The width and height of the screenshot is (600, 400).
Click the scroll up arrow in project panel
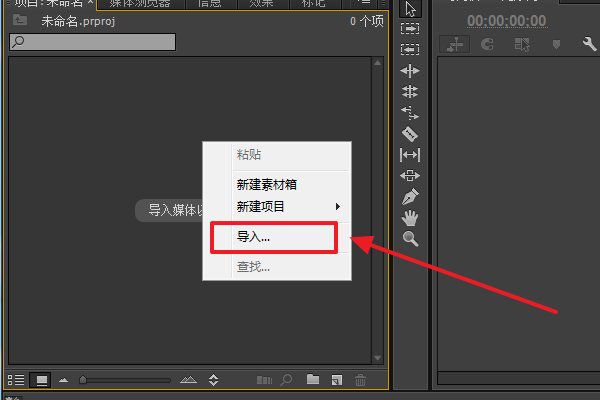[378, 62]
